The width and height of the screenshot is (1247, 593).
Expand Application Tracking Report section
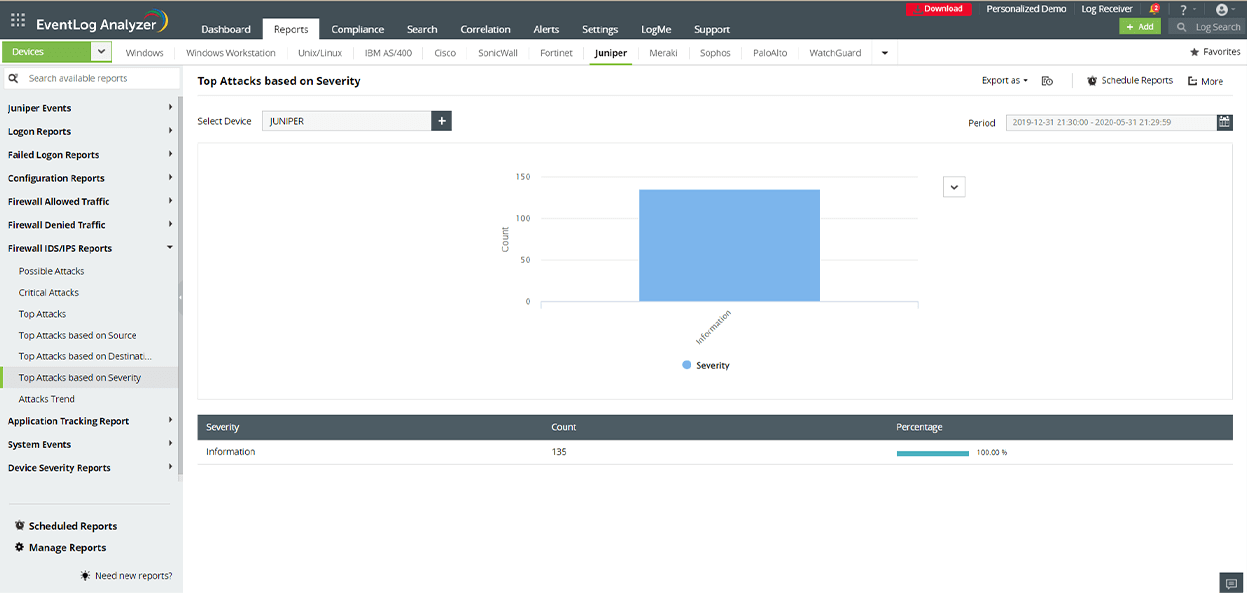click(90, 421)
